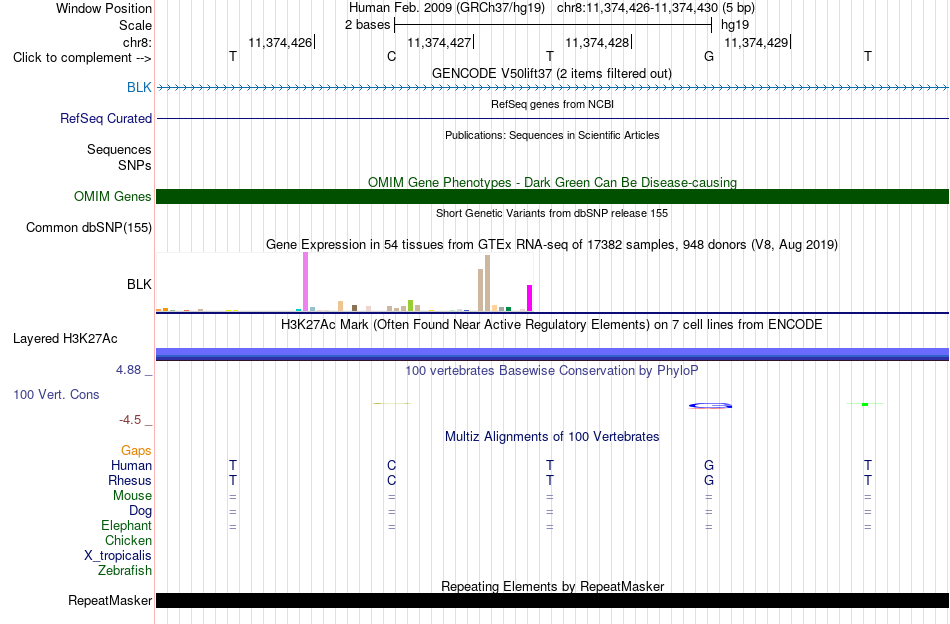Click the 'Mouse' alignment row label

pos(132,496)
